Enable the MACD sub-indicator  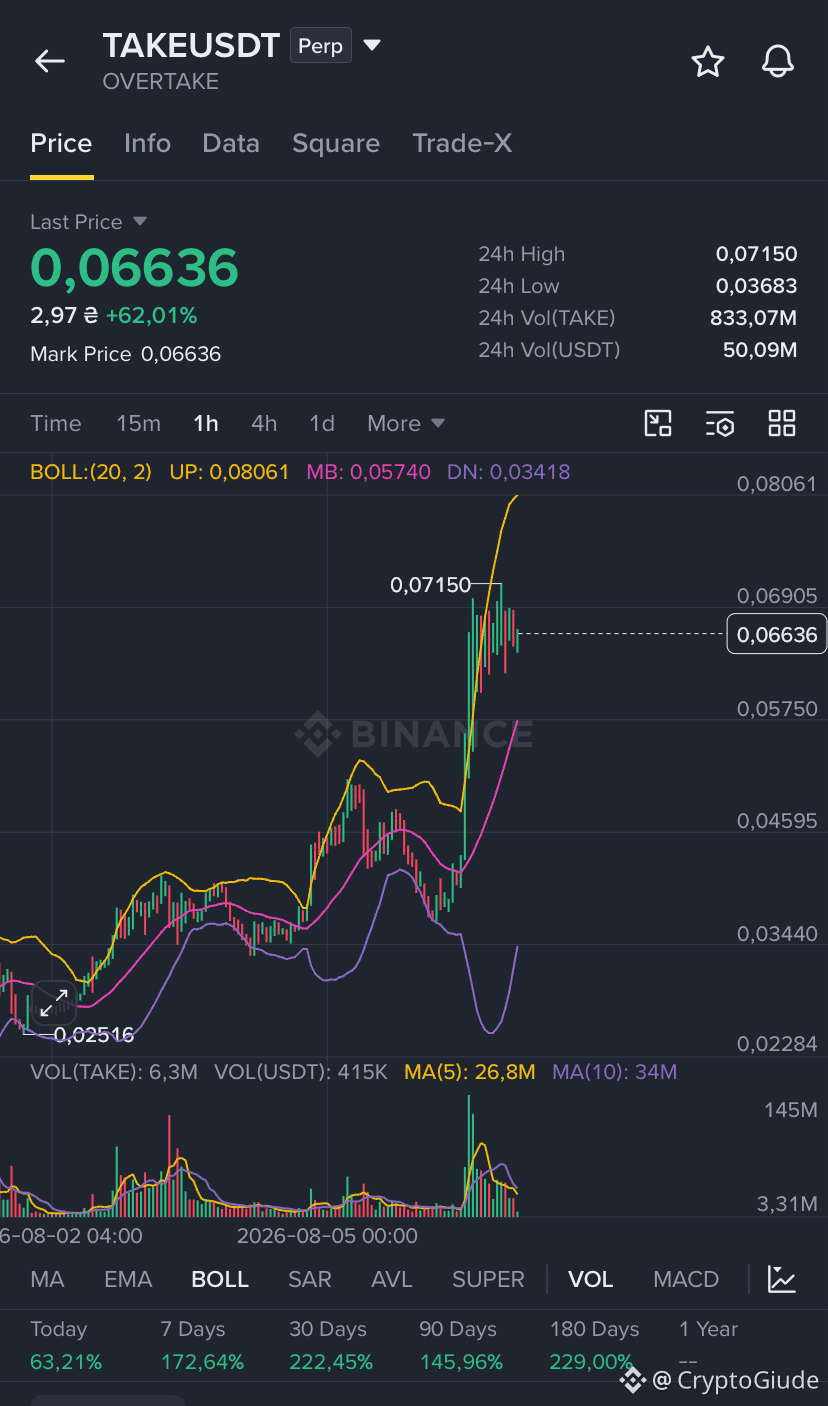[x=686, y=1279]
